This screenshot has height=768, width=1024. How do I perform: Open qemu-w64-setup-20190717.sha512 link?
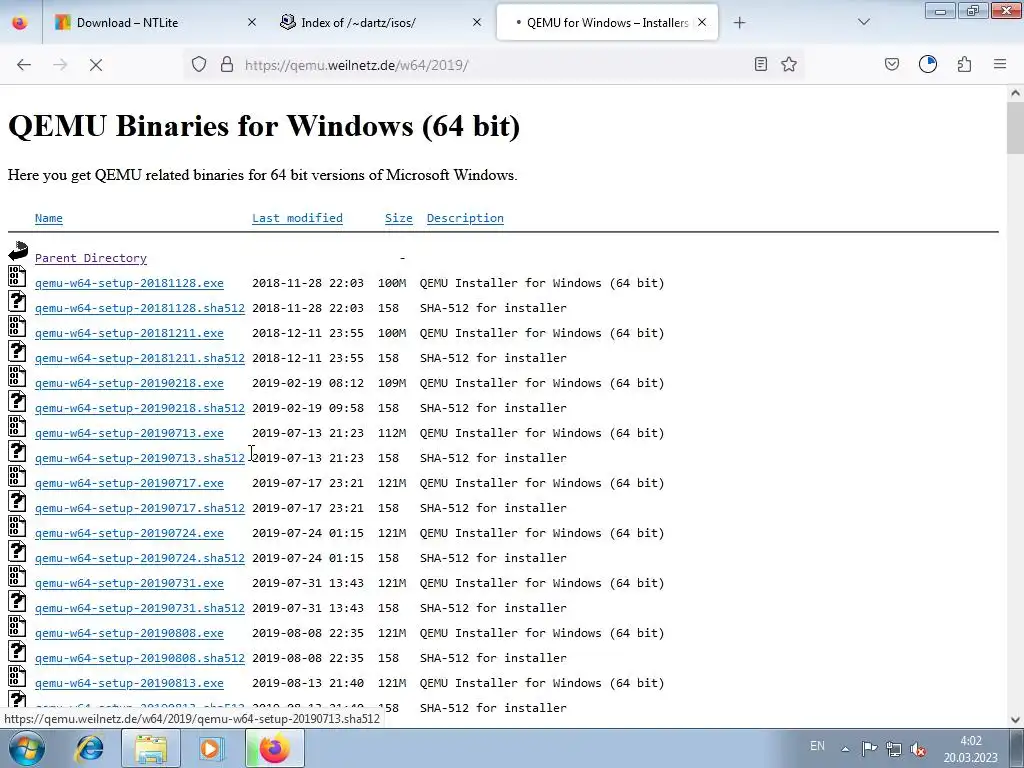[x=140, y=507]
